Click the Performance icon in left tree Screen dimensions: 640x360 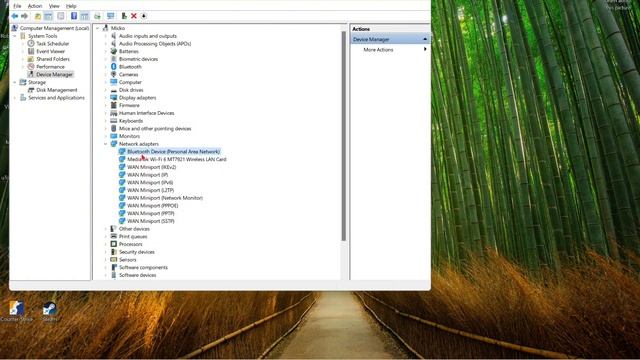pyautogui.click(x=31, y=67)
